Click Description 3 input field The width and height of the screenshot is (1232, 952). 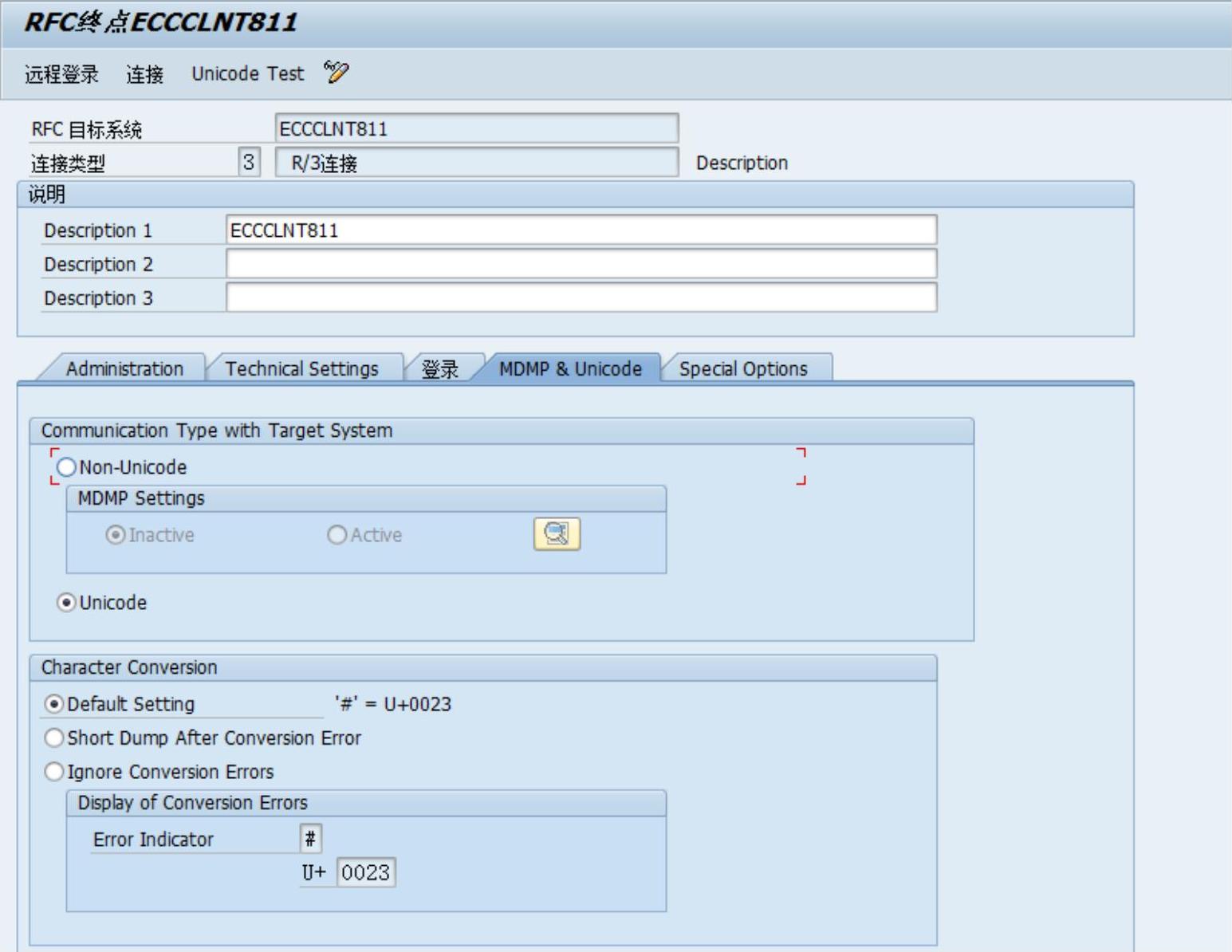click(581, 298)
